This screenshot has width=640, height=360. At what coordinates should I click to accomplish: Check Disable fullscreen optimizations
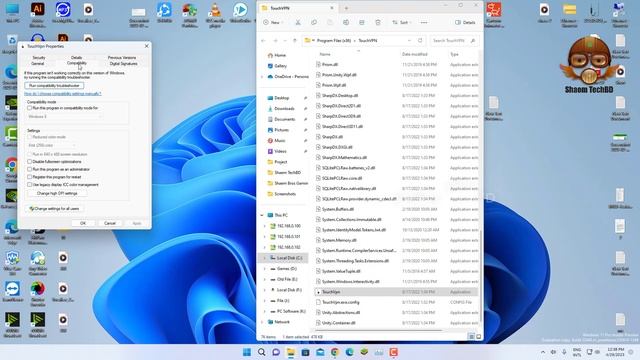[x=29, y=162]
